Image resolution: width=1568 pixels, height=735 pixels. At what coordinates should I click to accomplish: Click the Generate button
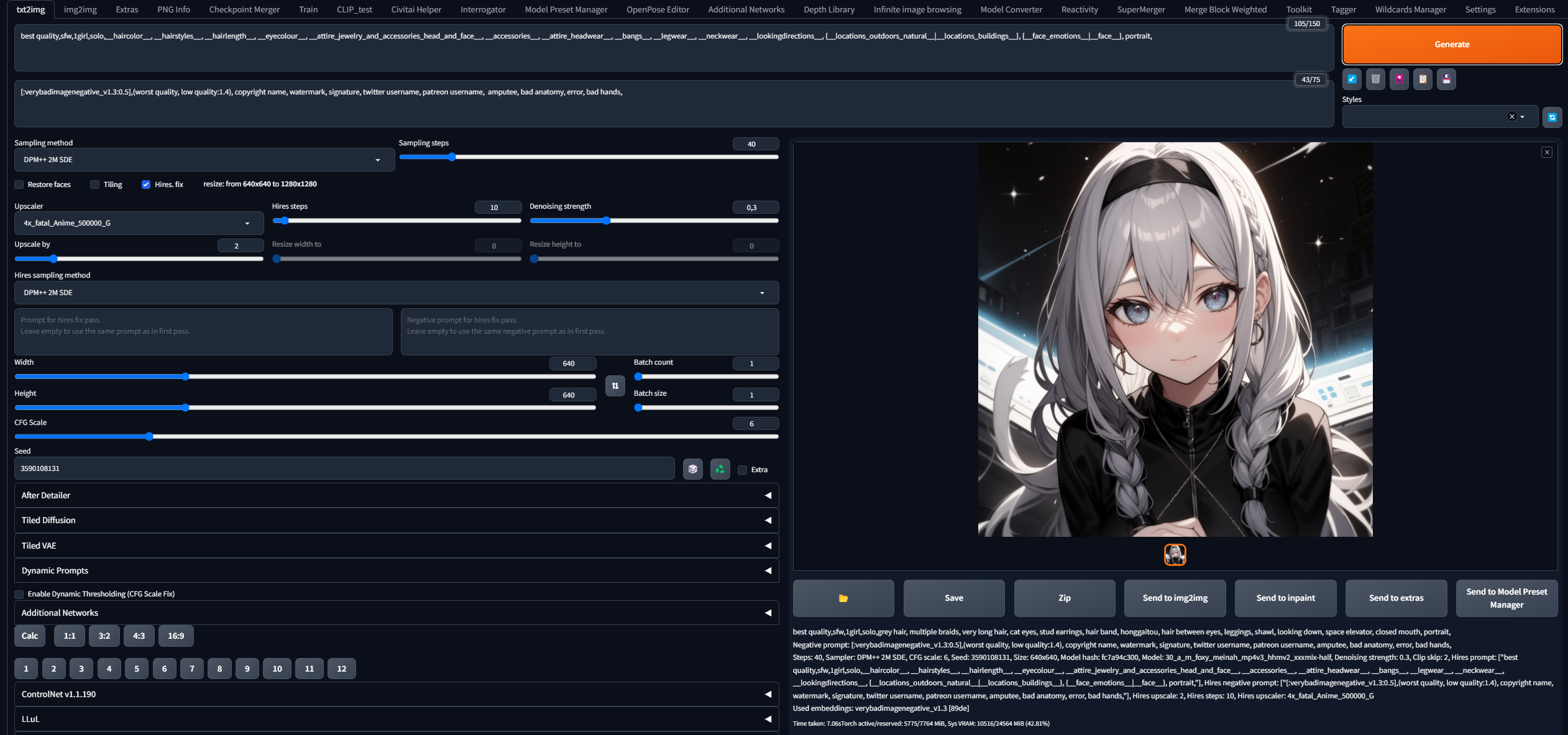coord(1452,44)
